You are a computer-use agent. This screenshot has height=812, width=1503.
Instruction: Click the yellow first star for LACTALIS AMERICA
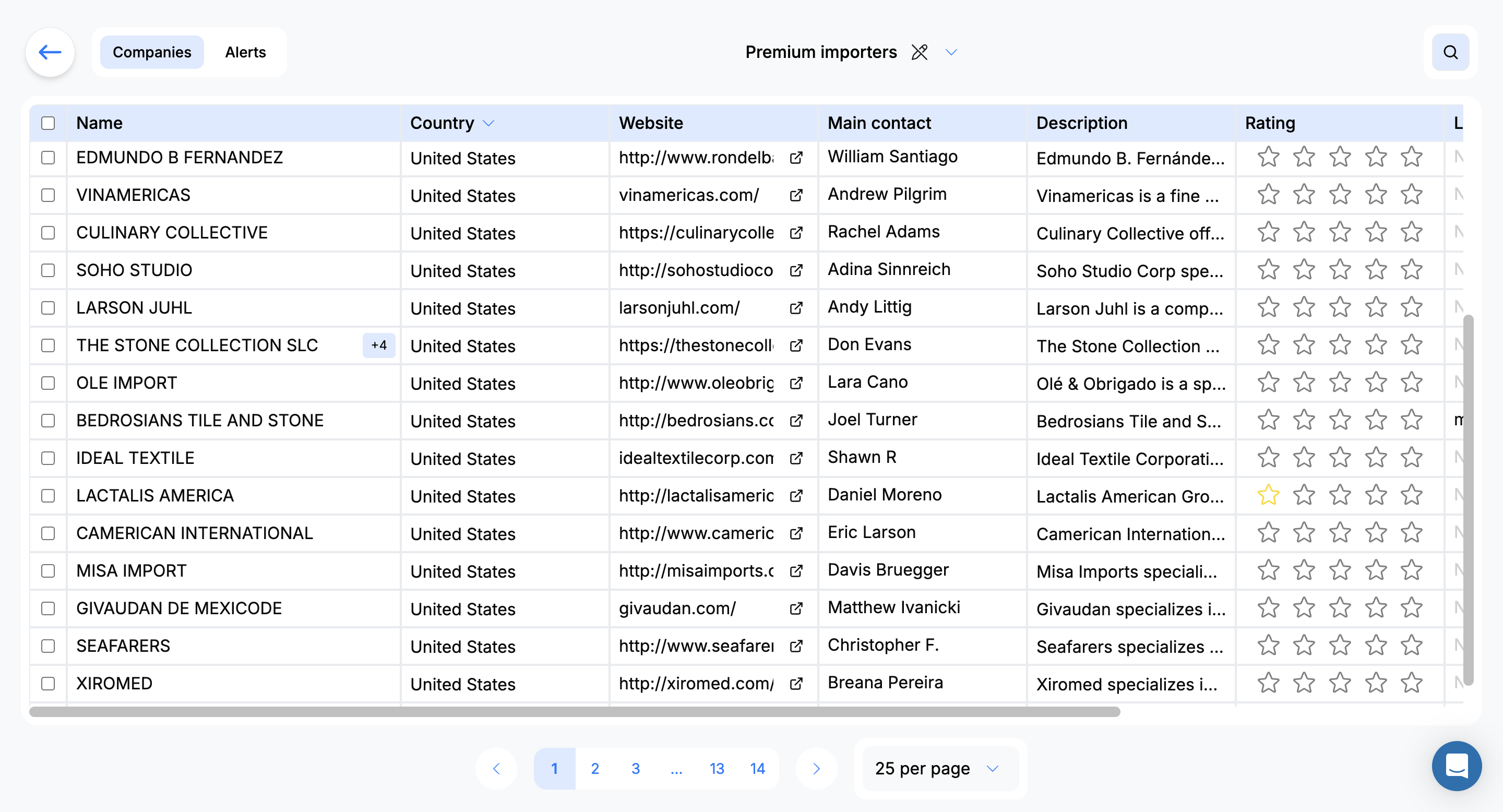1268,495
